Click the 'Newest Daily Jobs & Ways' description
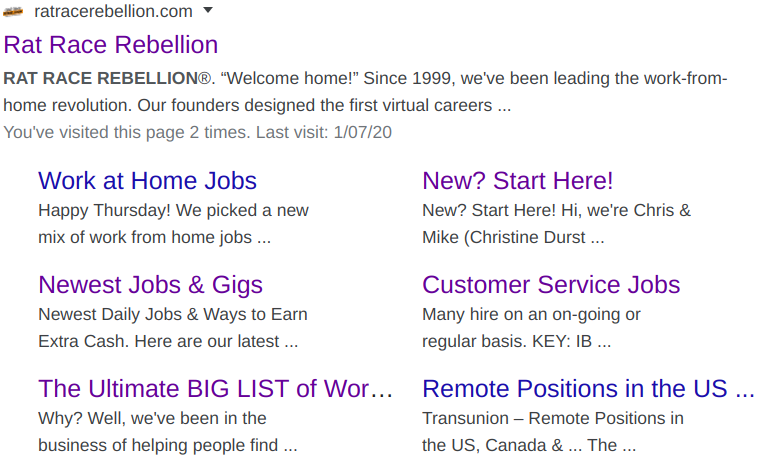The width and height of the screenshot is (762, 457). point(173,315)
